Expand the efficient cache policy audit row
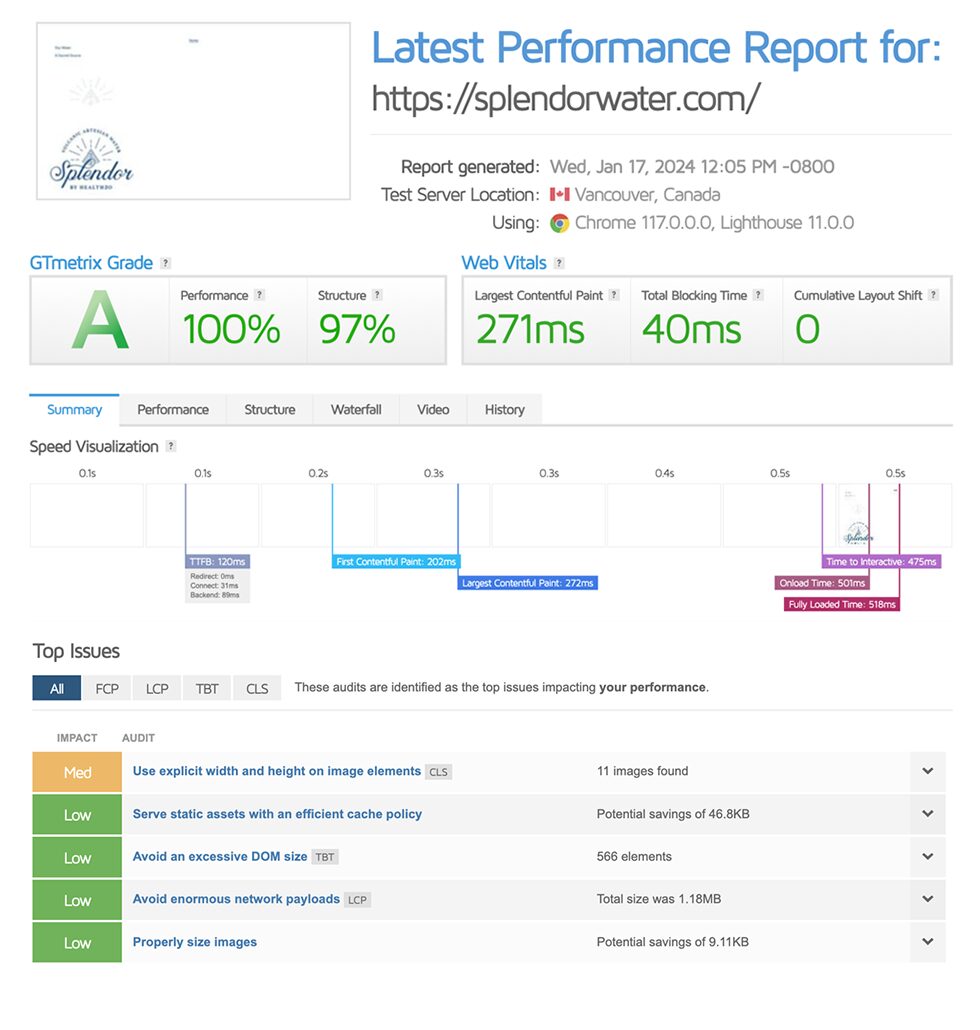The height and width of the screenshot is (1030, 980). tap(927, 814)
